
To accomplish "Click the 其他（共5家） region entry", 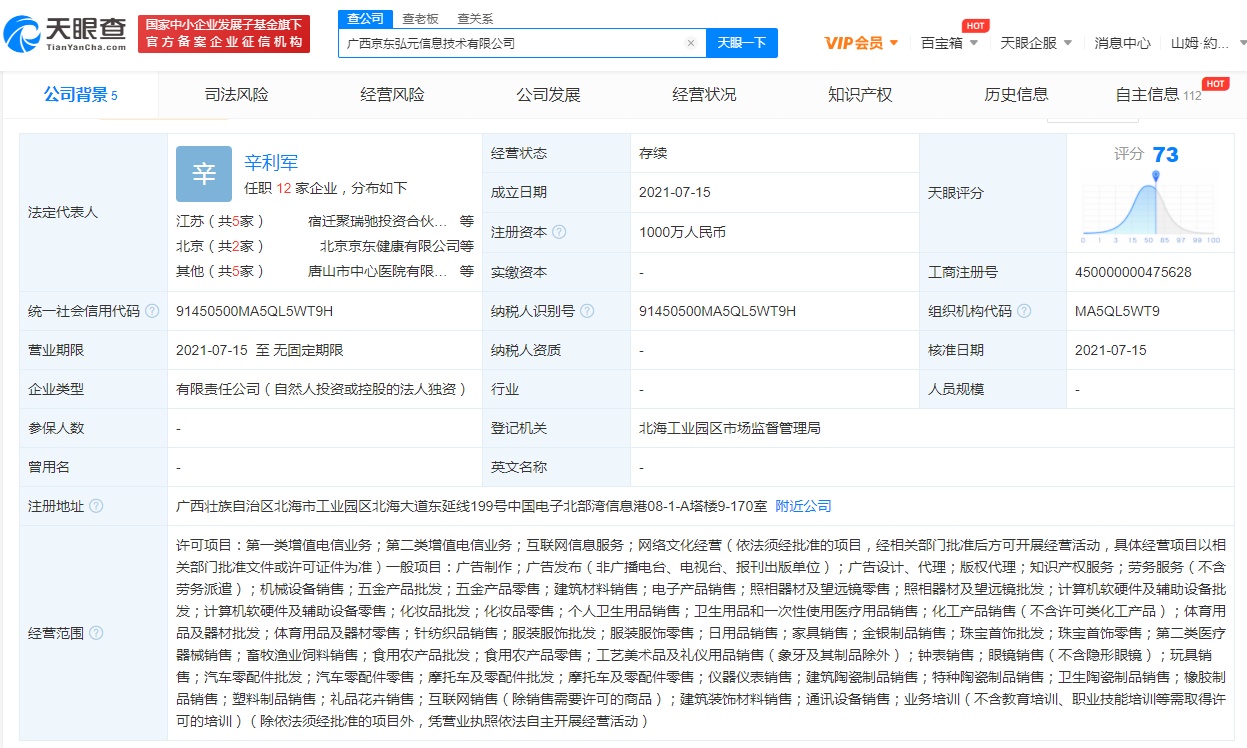I will (x=220, y=271).
